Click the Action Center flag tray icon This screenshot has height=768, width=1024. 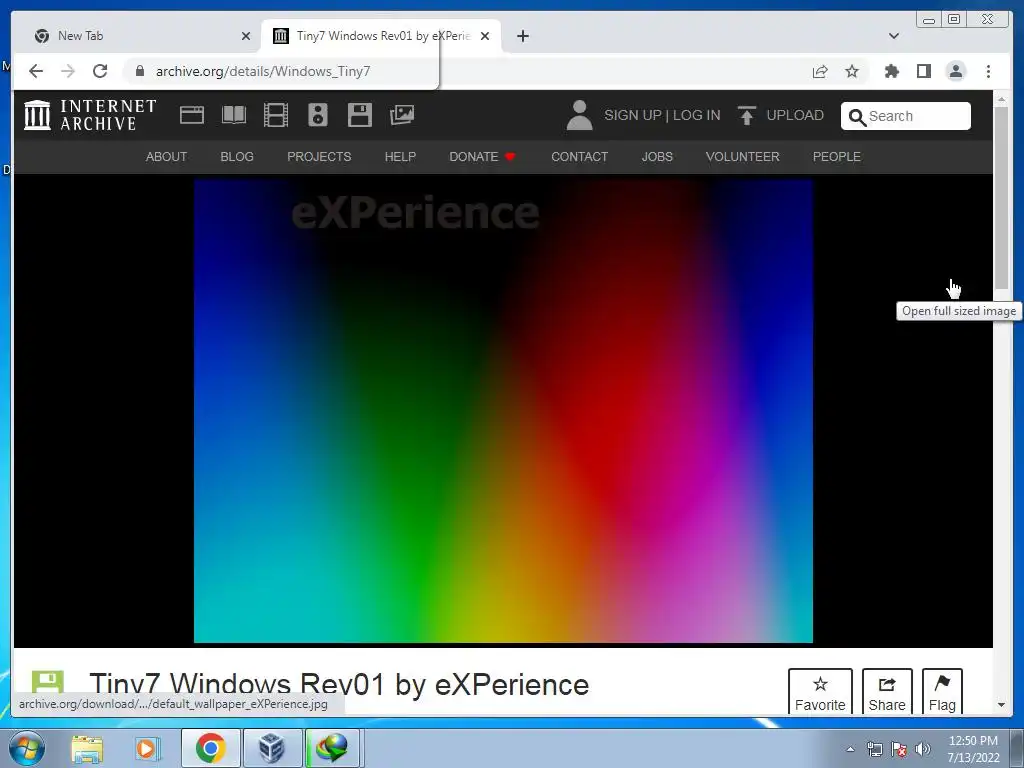tap(899, 749)
